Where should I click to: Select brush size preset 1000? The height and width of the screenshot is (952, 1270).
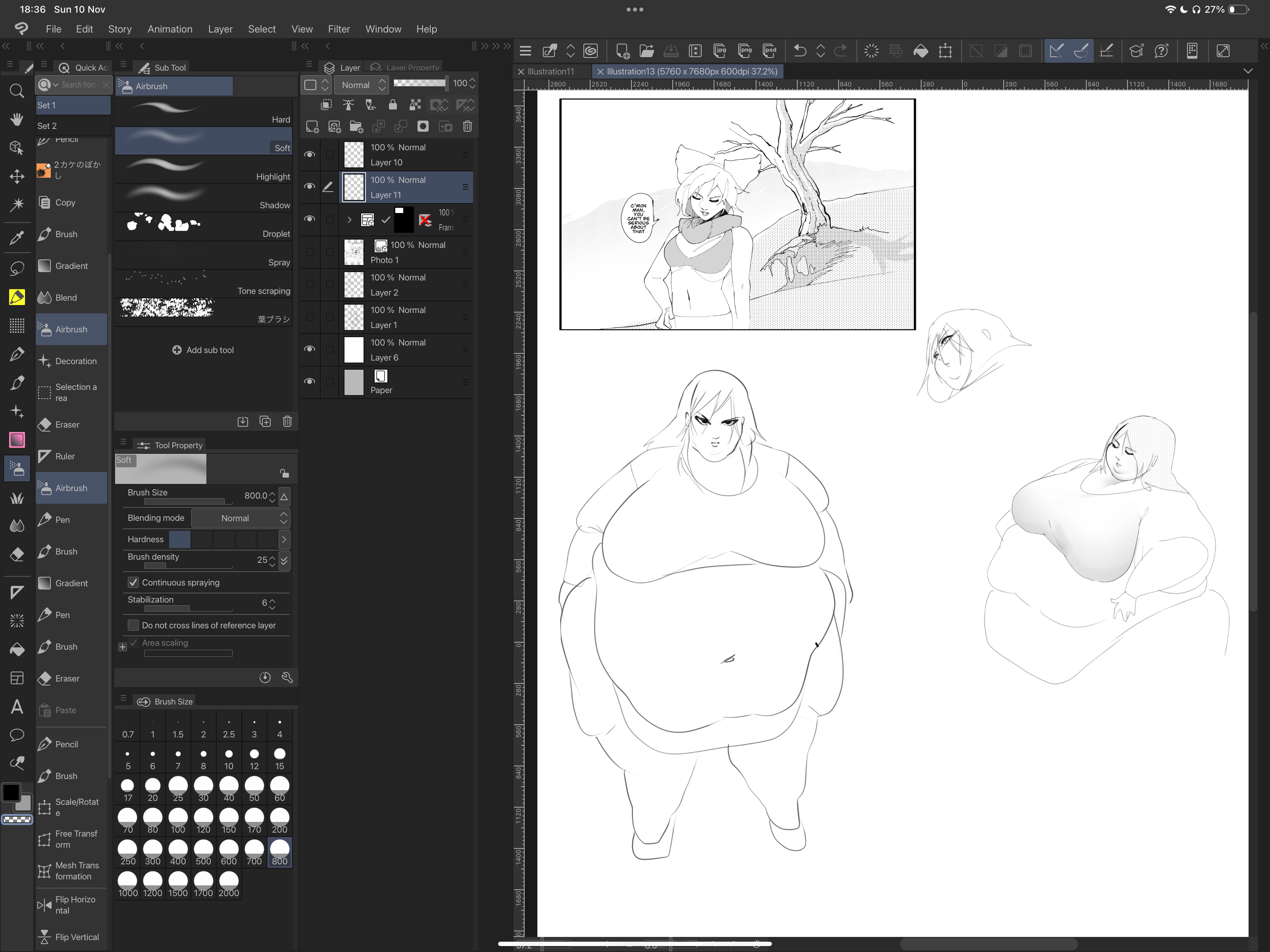127,884
